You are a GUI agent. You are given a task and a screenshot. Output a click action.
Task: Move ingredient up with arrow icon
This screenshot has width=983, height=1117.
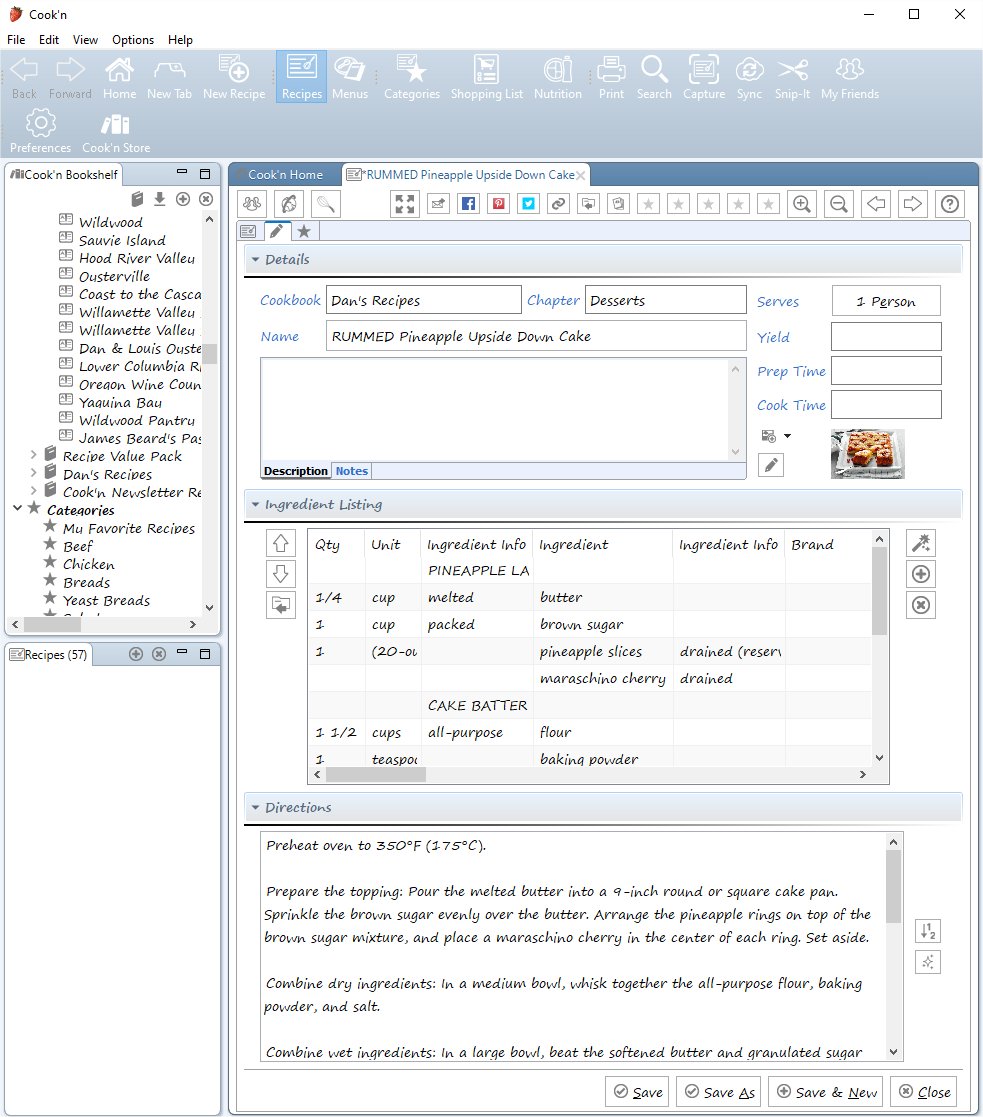tap(281, 543)
